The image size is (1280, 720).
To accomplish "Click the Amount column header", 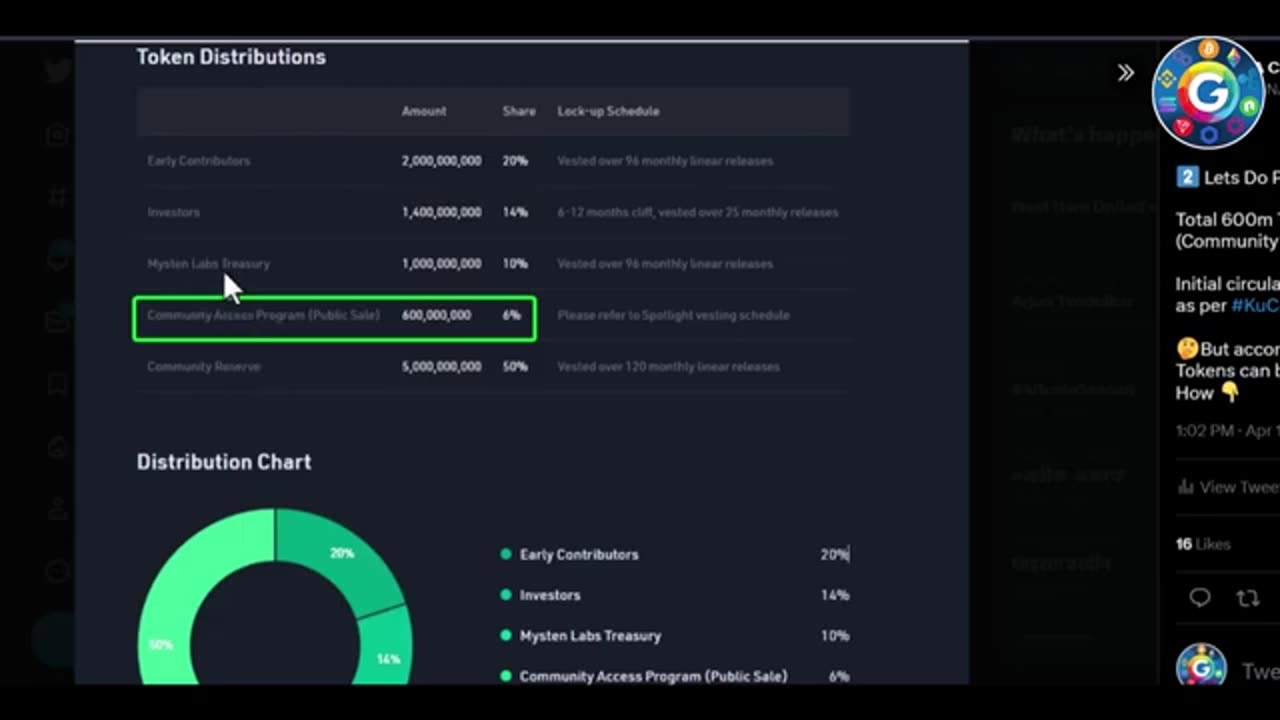I will click(x=424, y=111).
